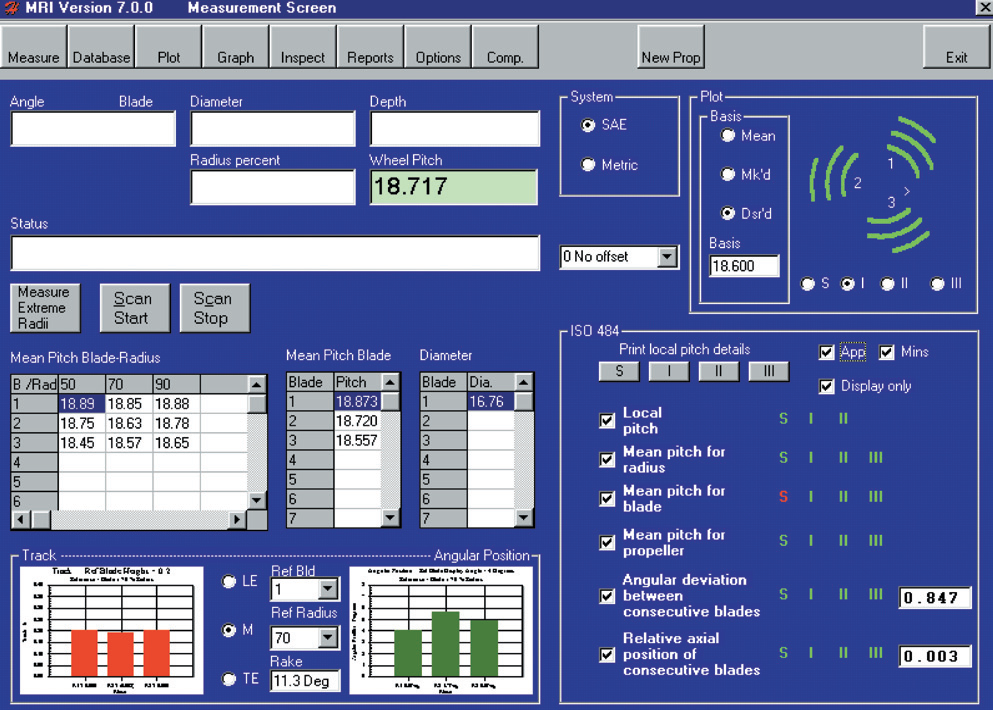Viewport: 993px width, 710px height.
Task: Click left scroll arrow under Blade-Radius table
Action: click(20, 519)
